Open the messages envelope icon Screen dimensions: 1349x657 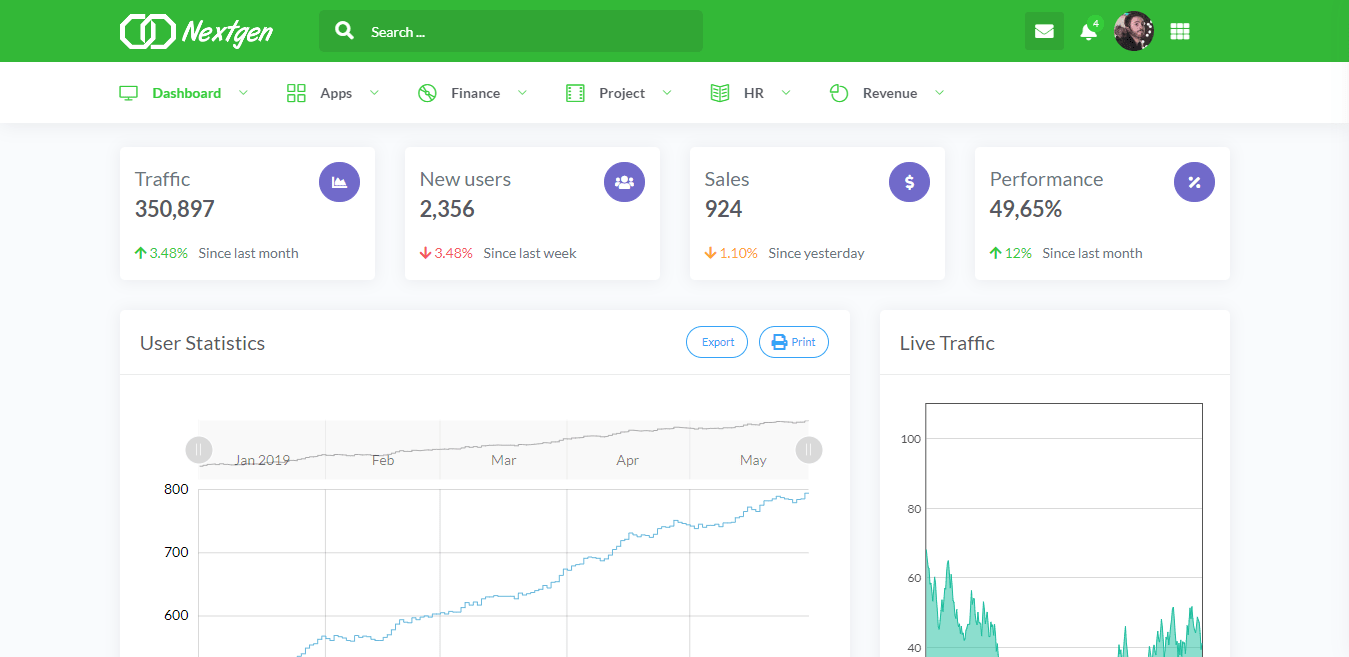pyautogui.click(x=1044, y=31)
